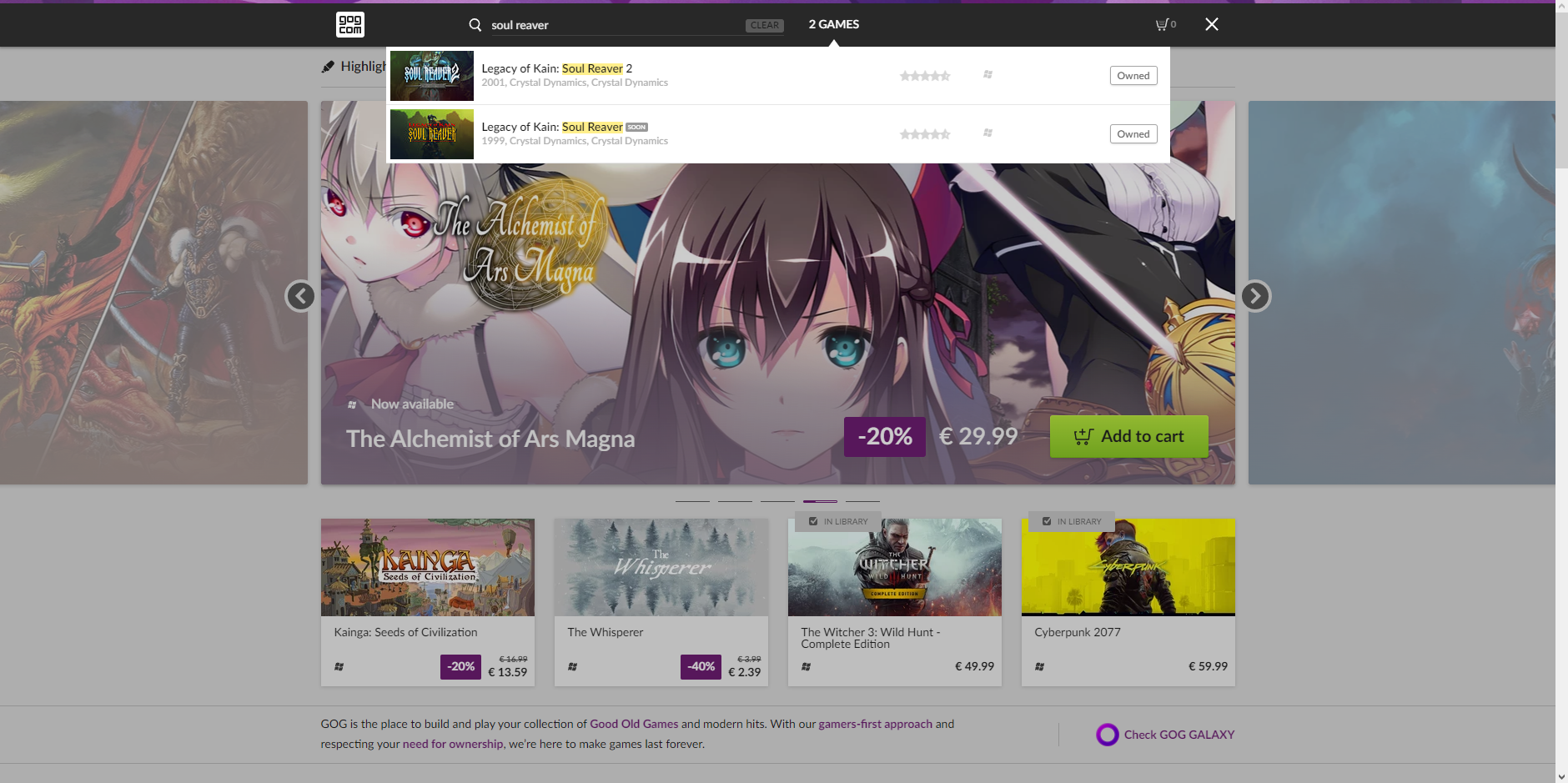
Task: Go to previous carousel slide arrow
Action: tap(300, 296)
